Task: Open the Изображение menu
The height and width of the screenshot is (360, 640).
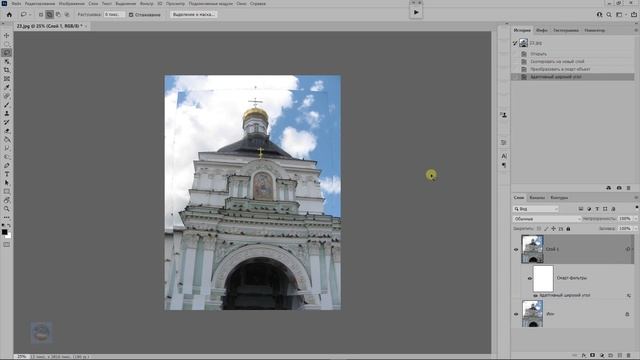Action: point(71,3)
